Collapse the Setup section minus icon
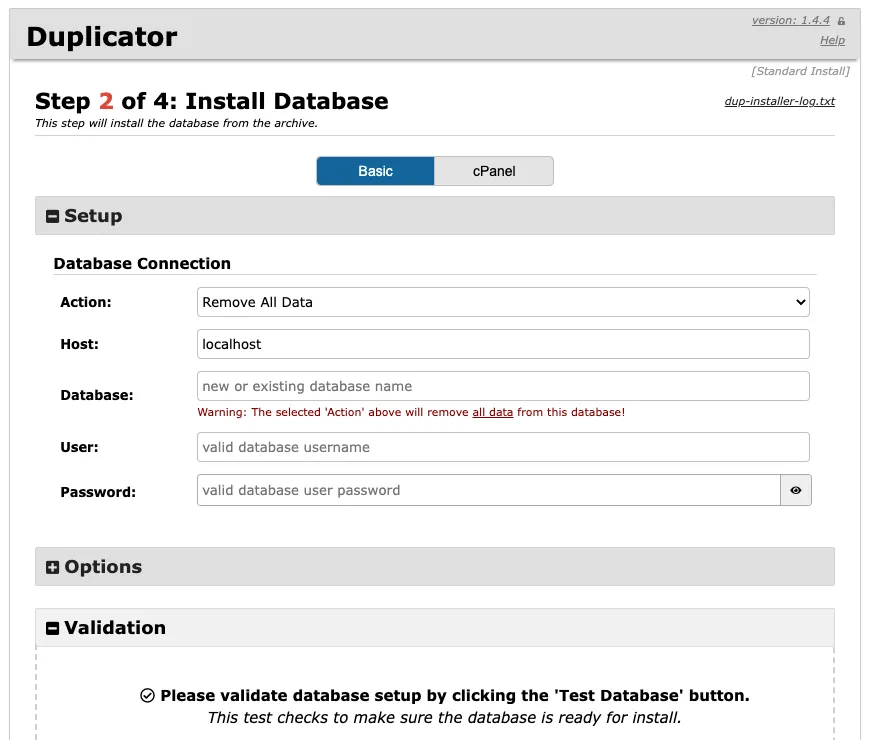 52,216
